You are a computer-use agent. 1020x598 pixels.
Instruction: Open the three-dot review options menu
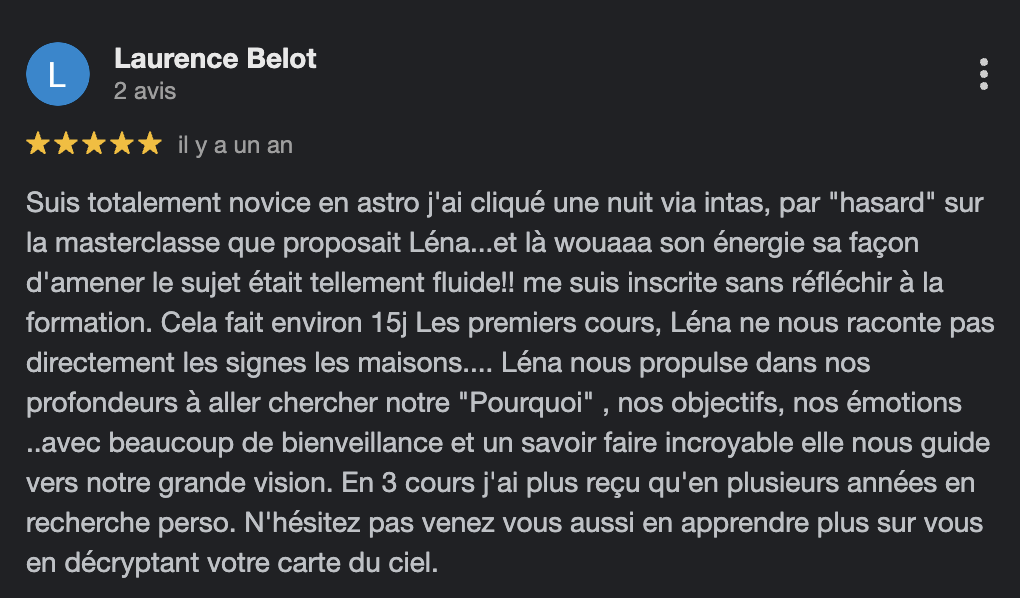[x=984, y=74]
